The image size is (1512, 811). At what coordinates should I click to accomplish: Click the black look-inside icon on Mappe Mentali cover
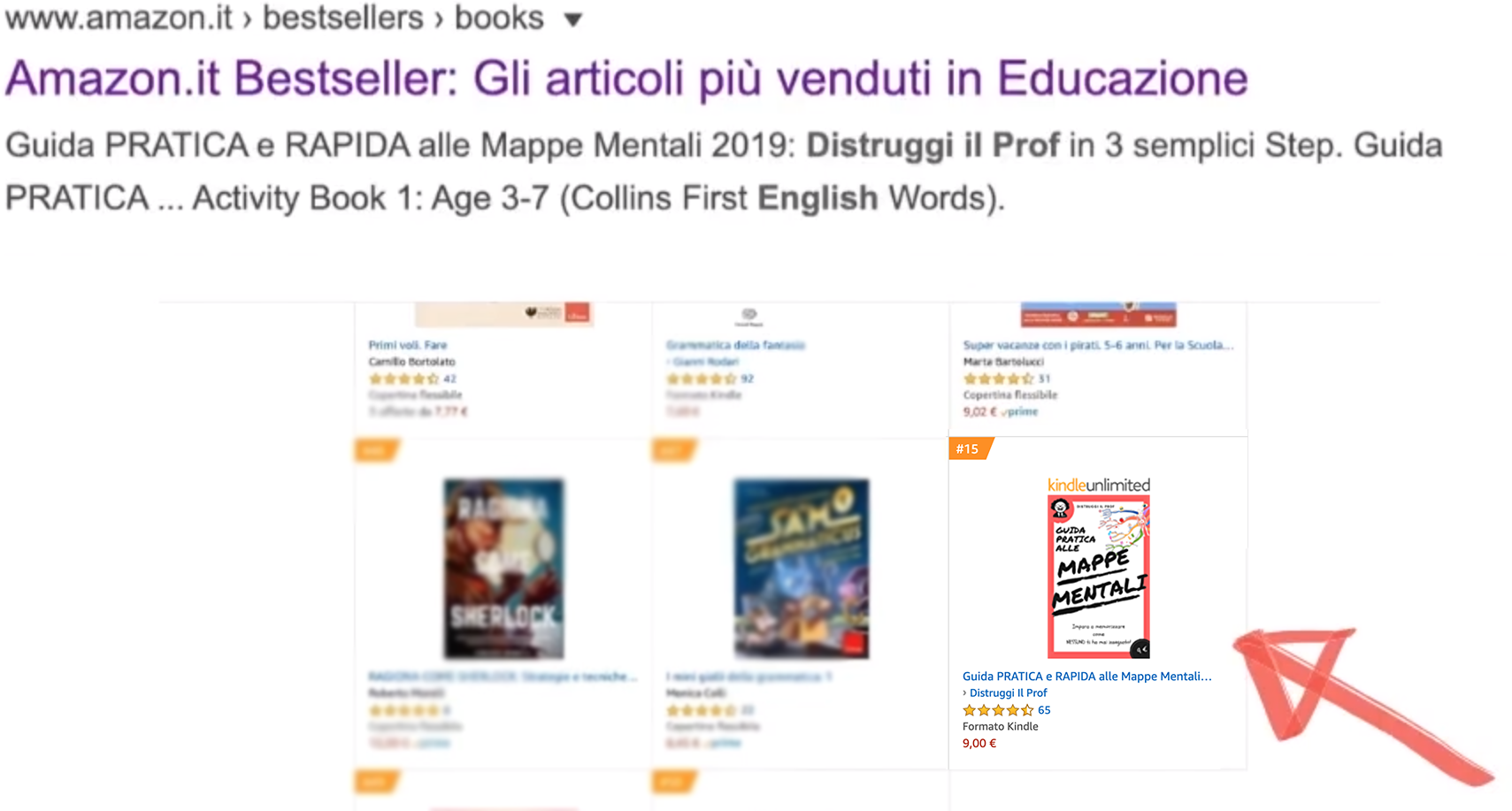tap(1140, 649)
